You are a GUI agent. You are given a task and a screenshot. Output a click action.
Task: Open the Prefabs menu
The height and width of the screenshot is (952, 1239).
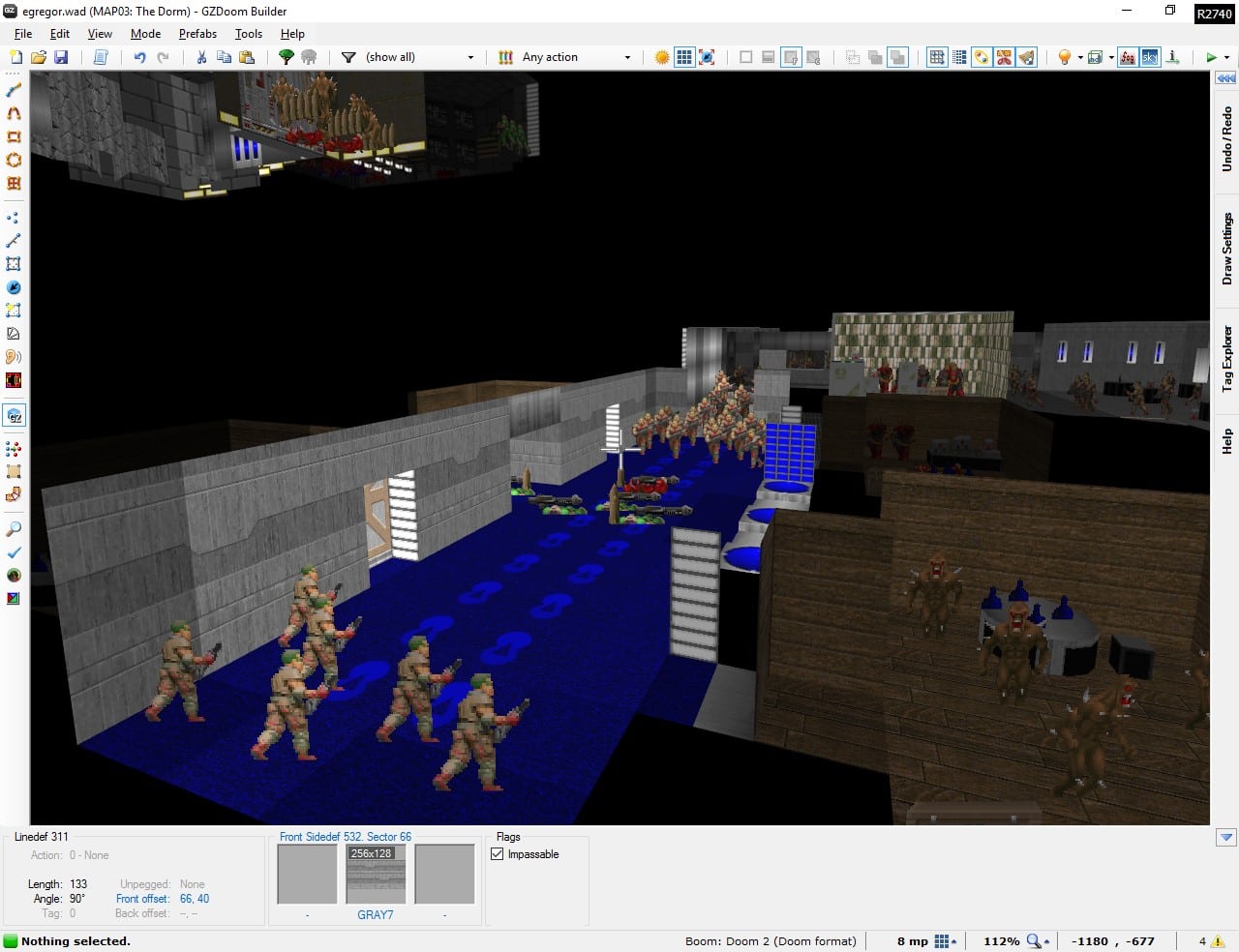click(x=197, y=33)
